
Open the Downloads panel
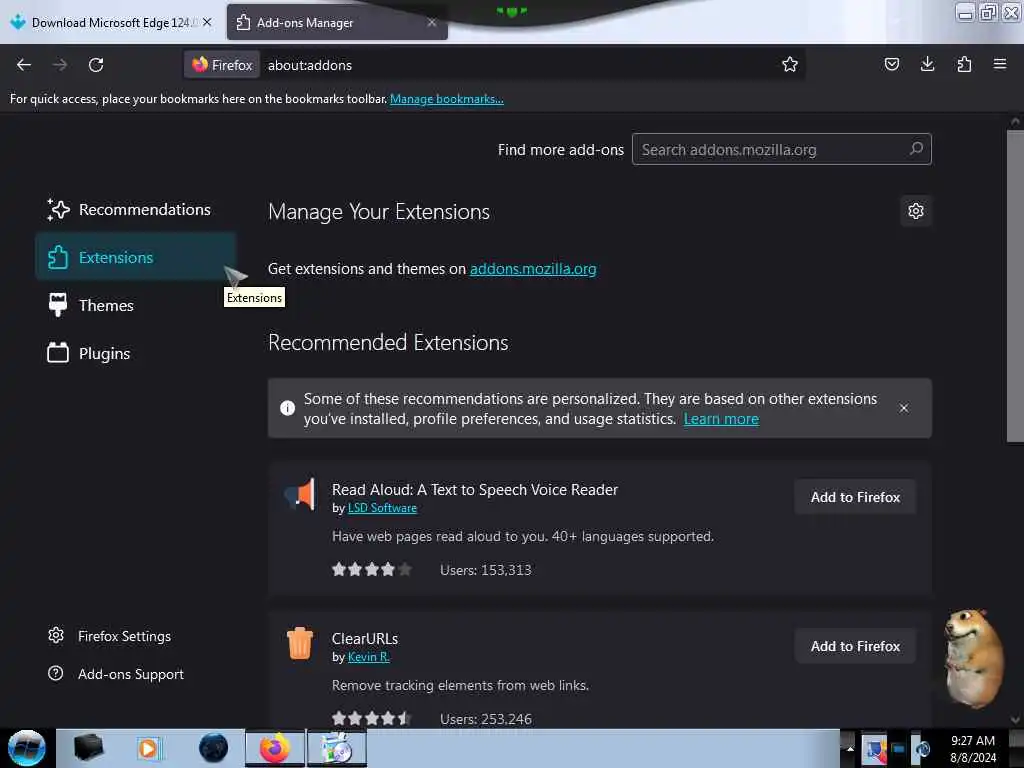(927, 64)
